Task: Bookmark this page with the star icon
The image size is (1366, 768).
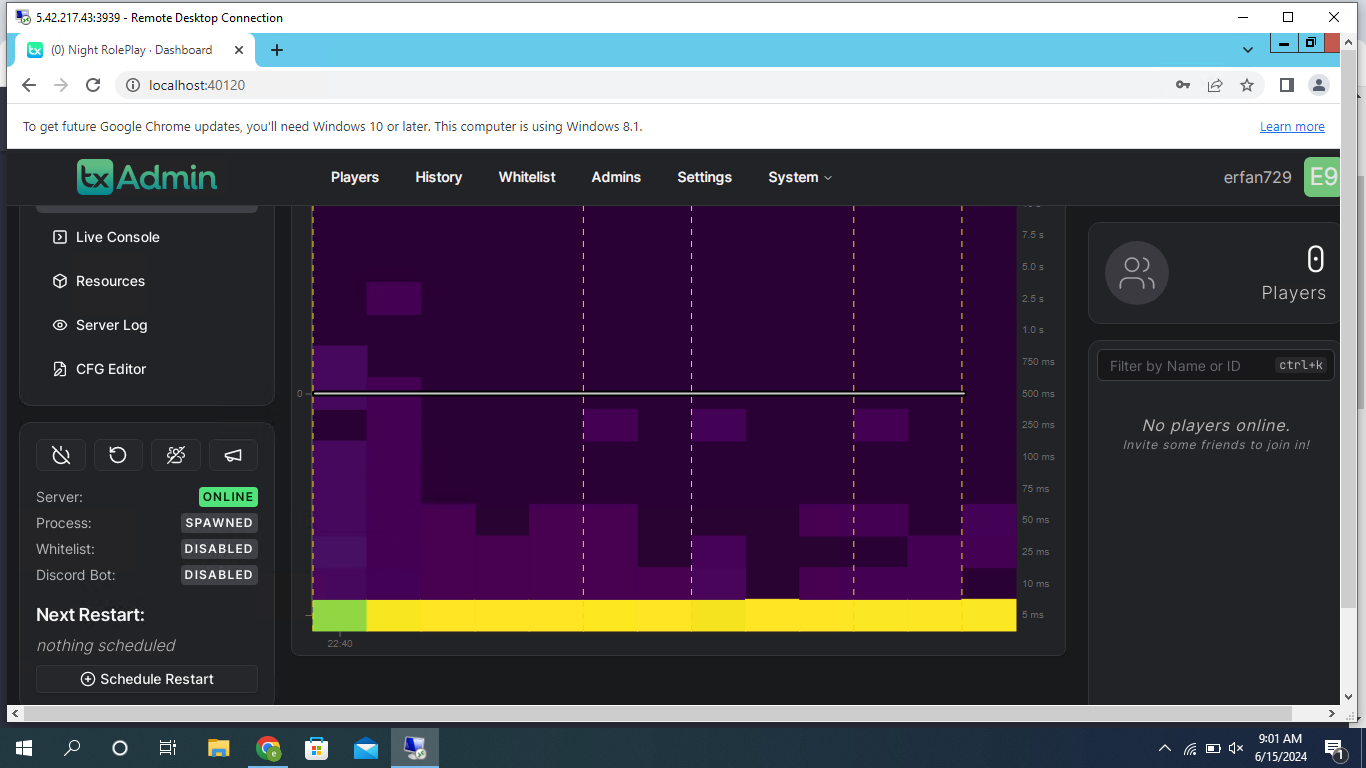Action: click(1247, 85)
